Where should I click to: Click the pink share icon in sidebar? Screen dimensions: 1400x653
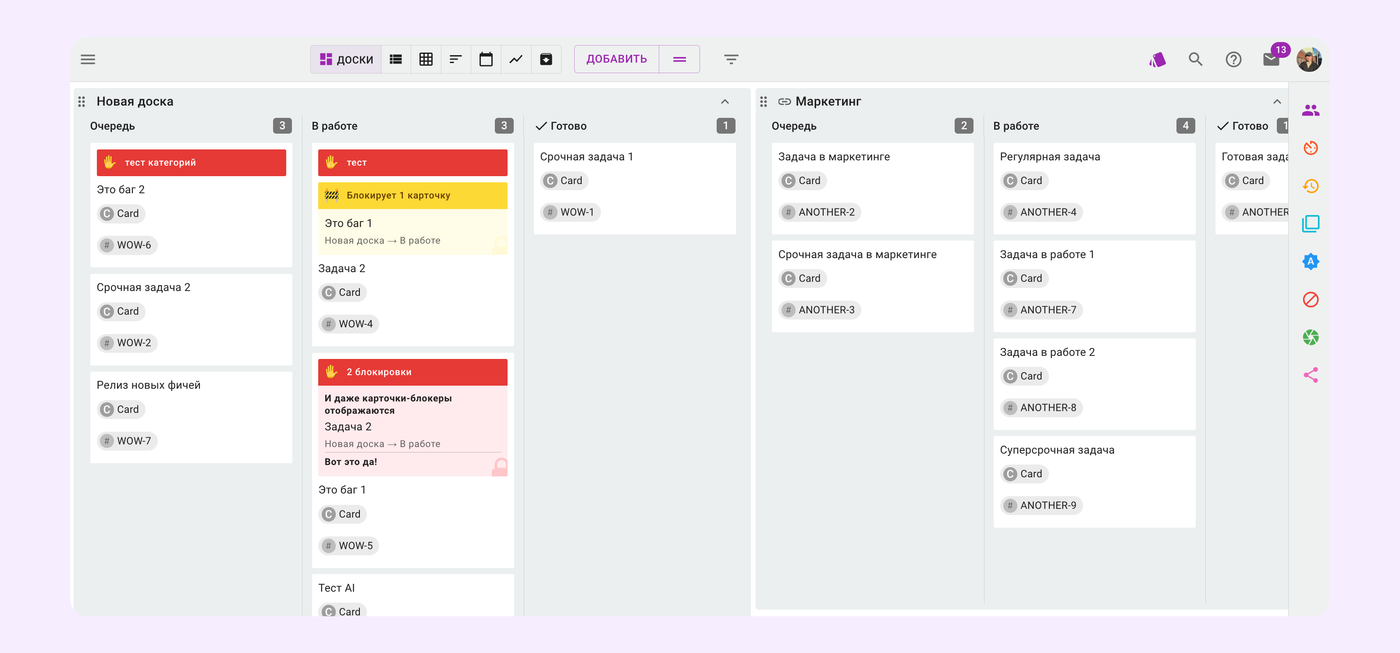tap(1310, 376)
